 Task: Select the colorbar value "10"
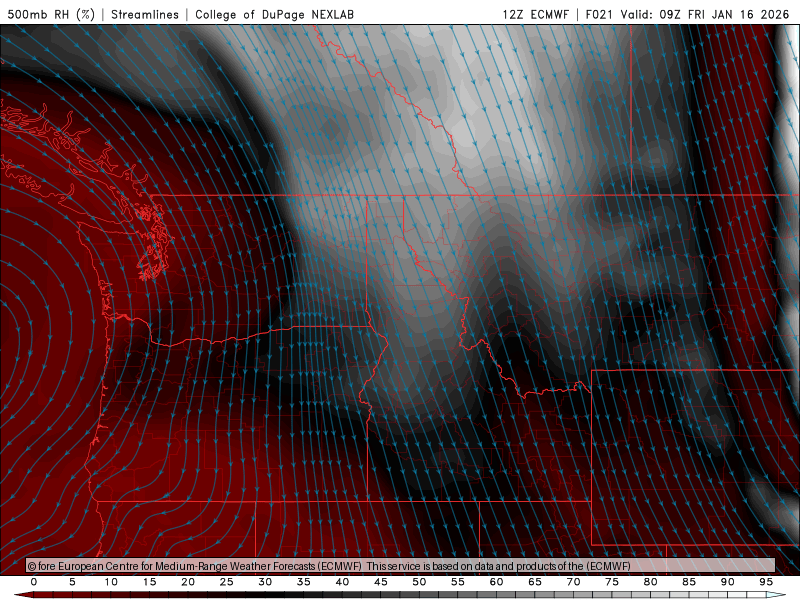(111, 582)
